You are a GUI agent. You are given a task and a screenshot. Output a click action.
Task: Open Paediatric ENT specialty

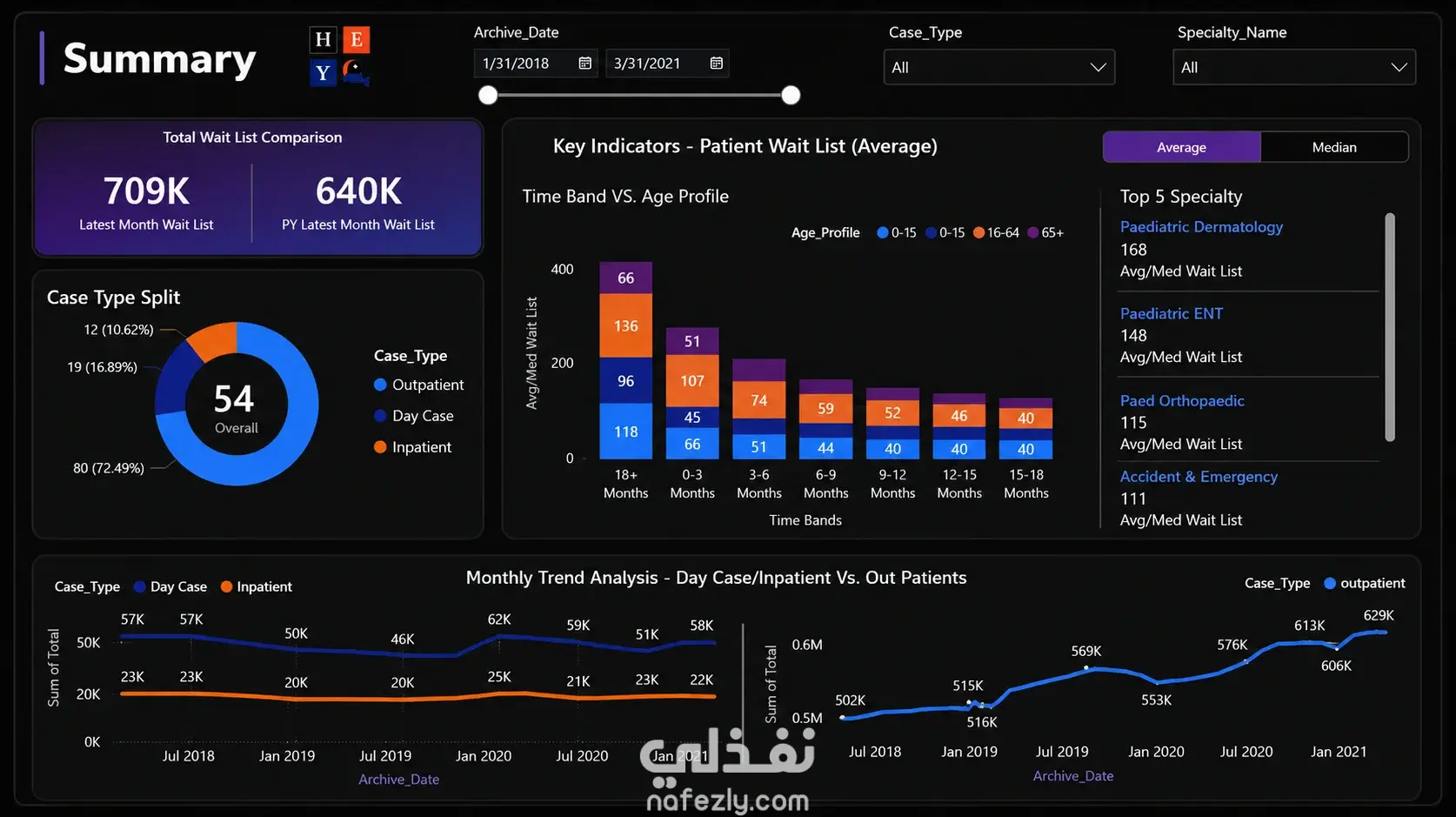(x=1171, y=313)
